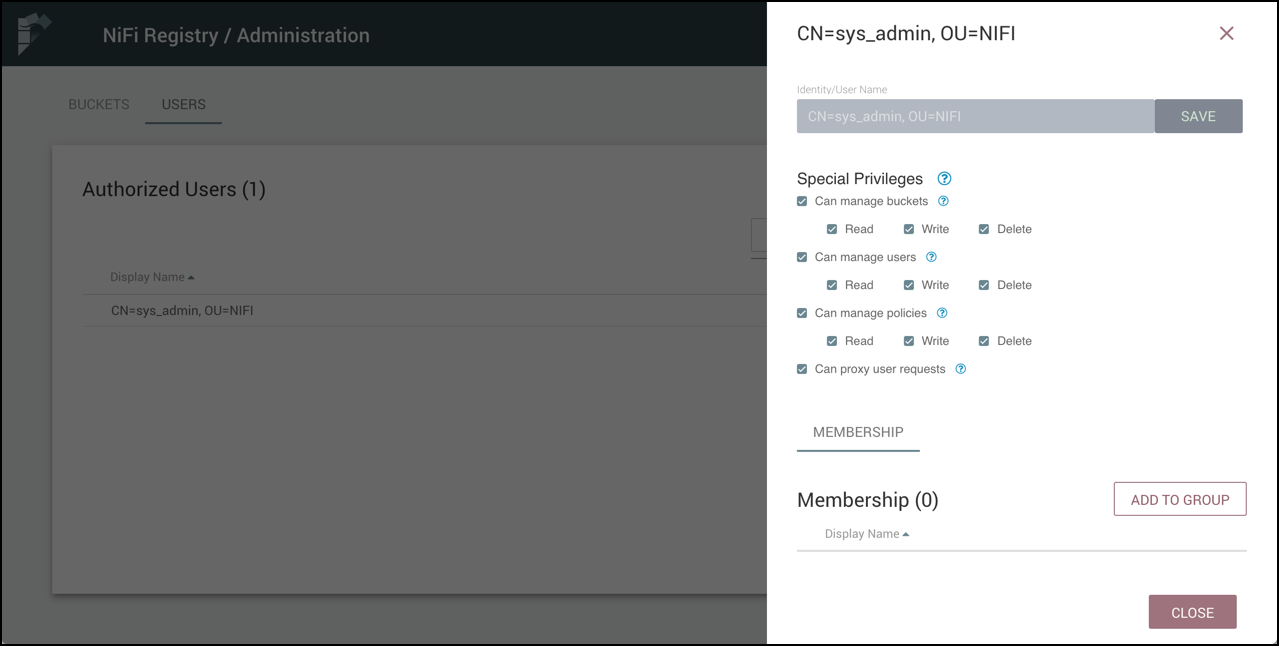Select the MEMBERSHIP tab

[x=857, y=433]
